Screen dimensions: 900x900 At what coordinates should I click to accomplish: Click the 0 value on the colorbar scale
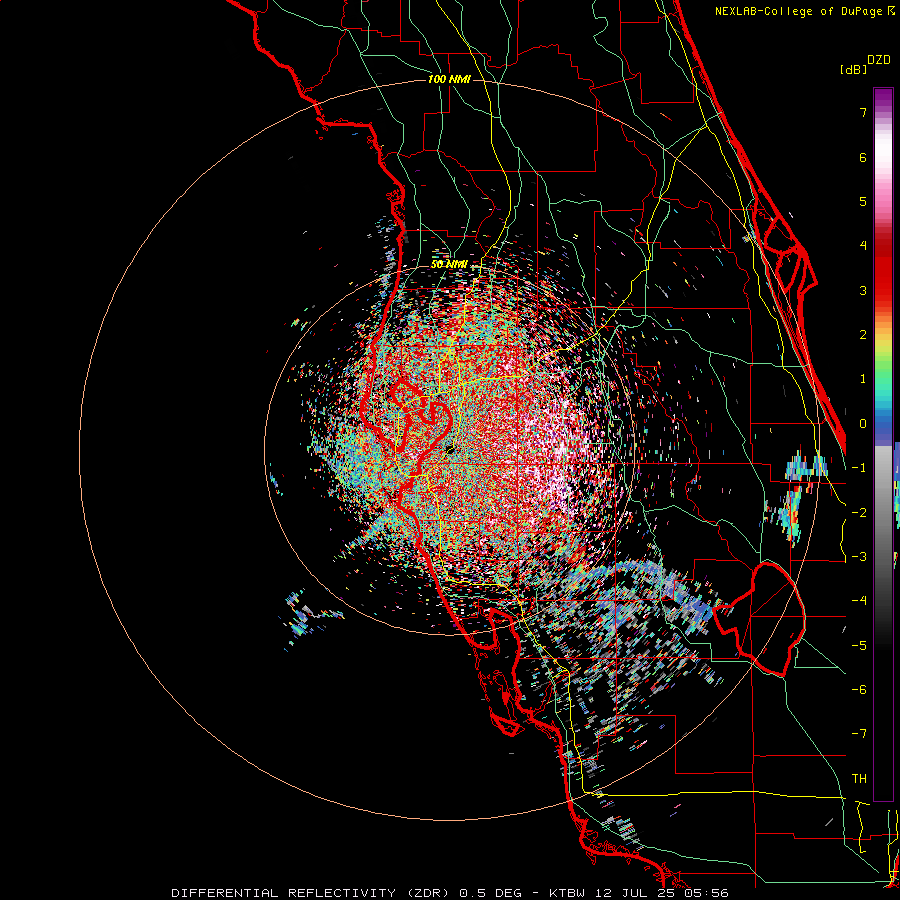coord(863,424)
